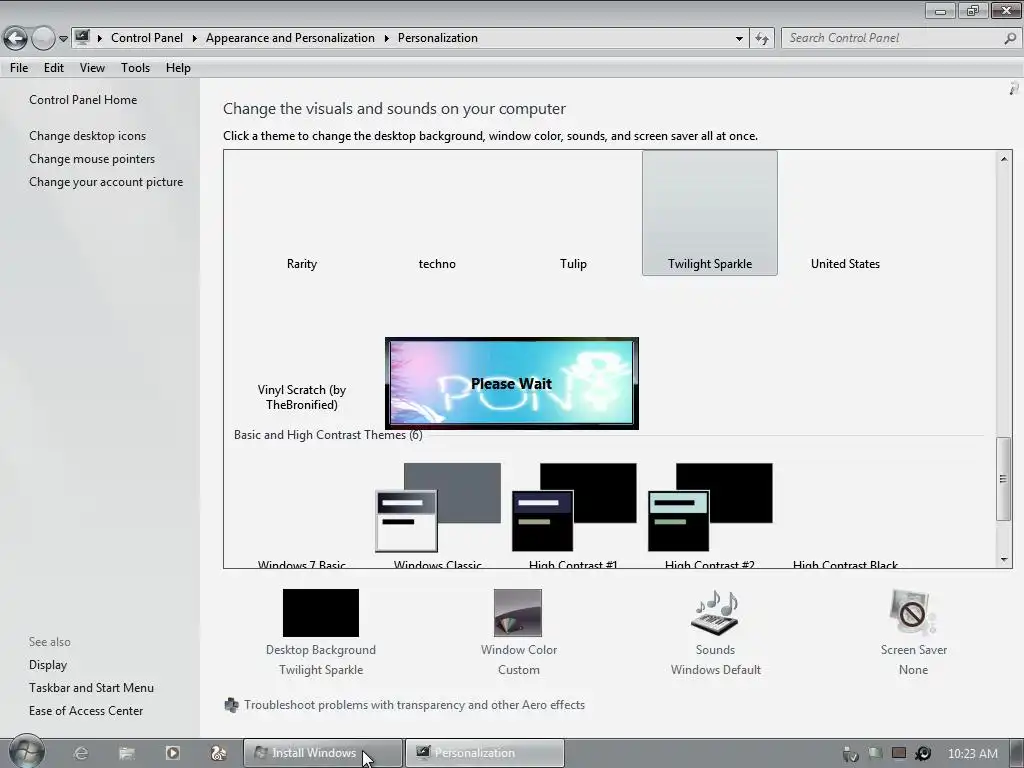This screenshot has height=768, width=1024.
Task: Open the Tools menu
Action: 135,68
